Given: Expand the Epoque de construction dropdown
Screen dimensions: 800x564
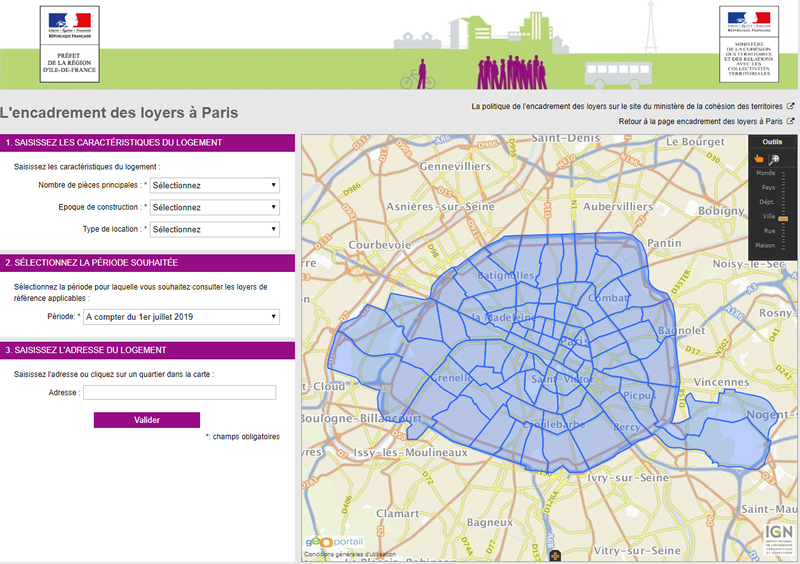Looking at the screenshot, I should click(214, 207).
